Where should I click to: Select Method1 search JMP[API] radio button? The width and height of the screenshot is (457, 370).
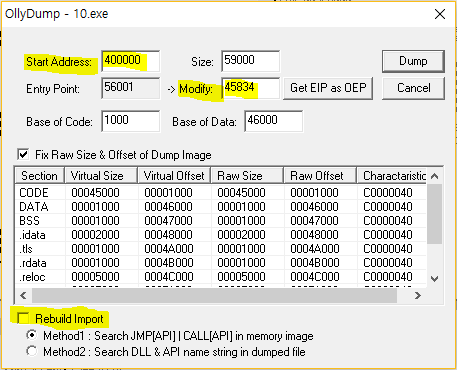(x=32, y=335)
